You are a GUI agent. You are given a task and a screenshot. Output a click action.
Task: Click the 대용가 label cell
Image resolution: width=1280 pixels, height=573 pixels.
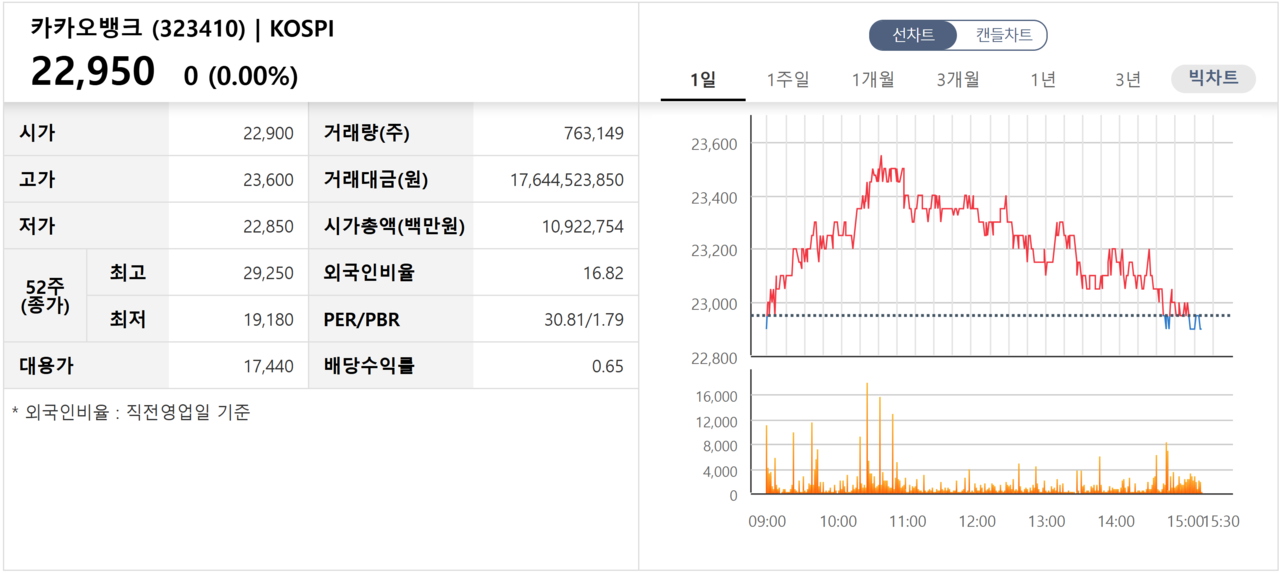pos(86,366)
